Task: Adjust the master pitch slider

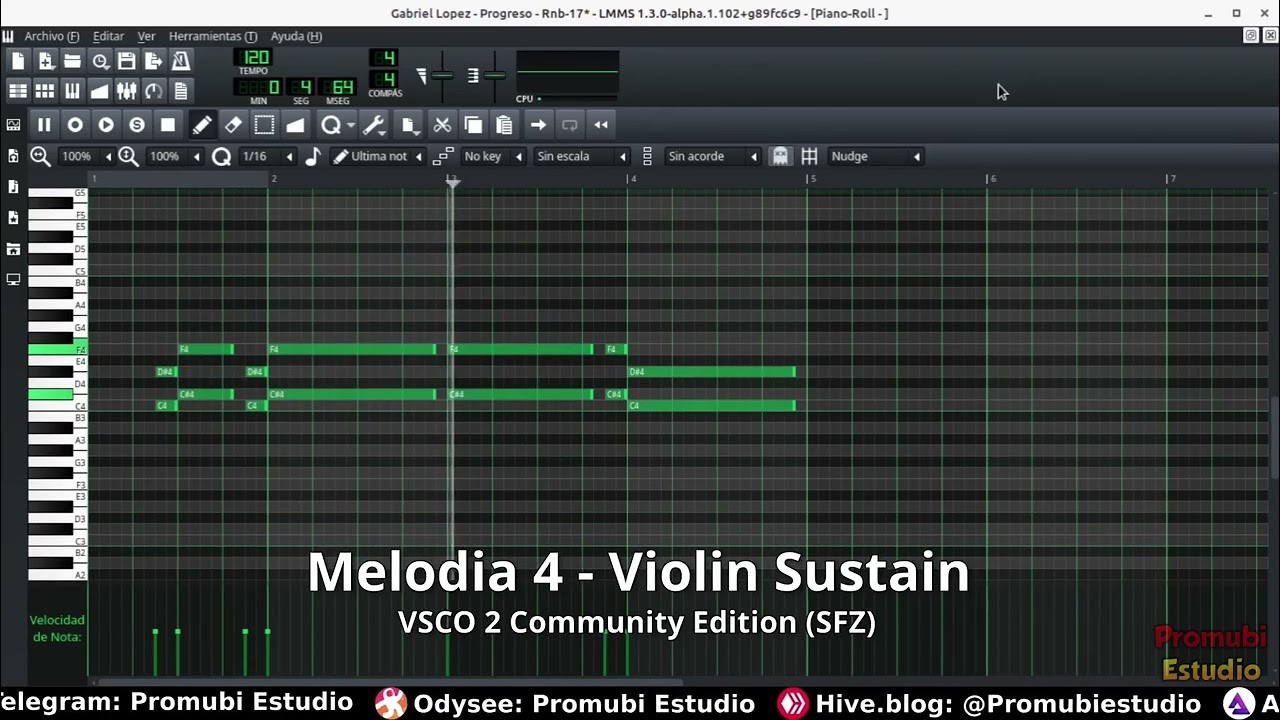Action: click(495, 76)
